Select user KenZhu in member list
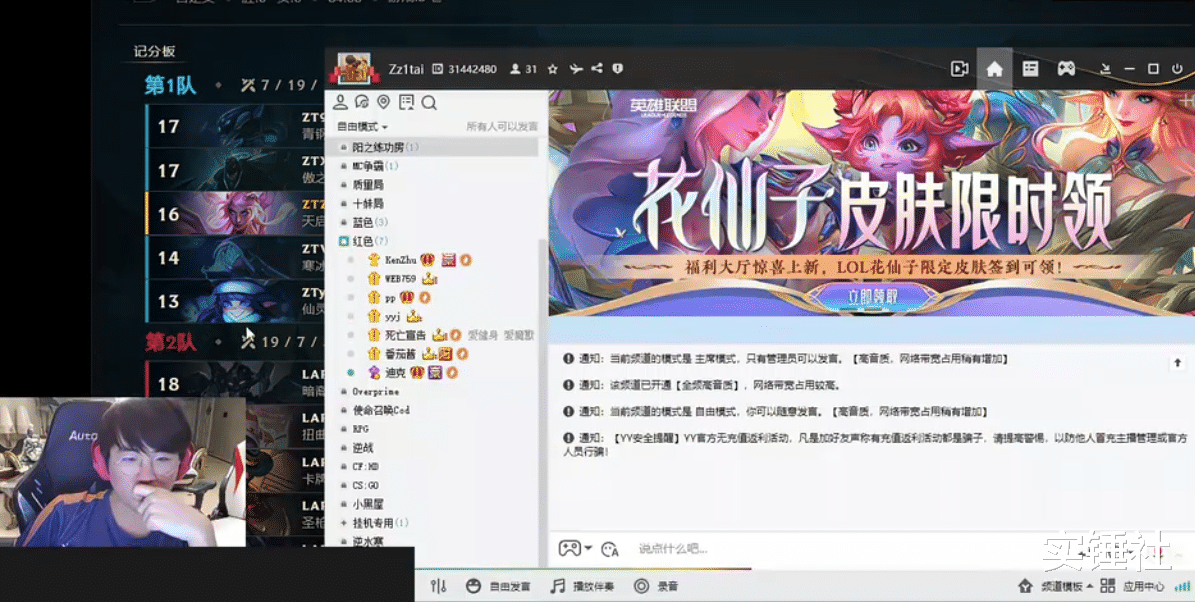The height and width of the screenshot is (602, 1195). coord(400,260)
